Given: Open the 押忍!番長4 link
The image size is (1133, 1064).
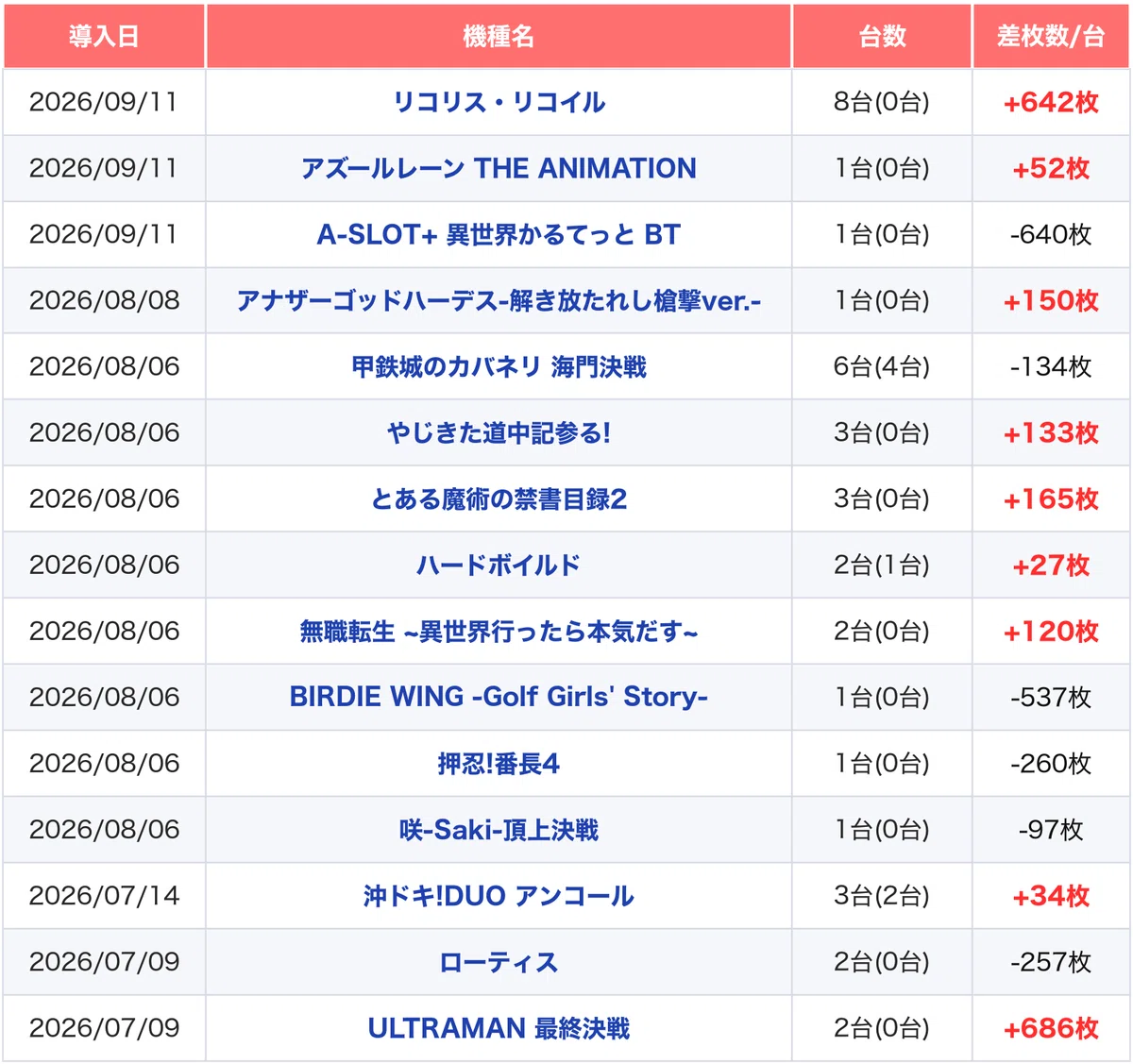Looking at the screenshot, I should [x=499, y=763].
